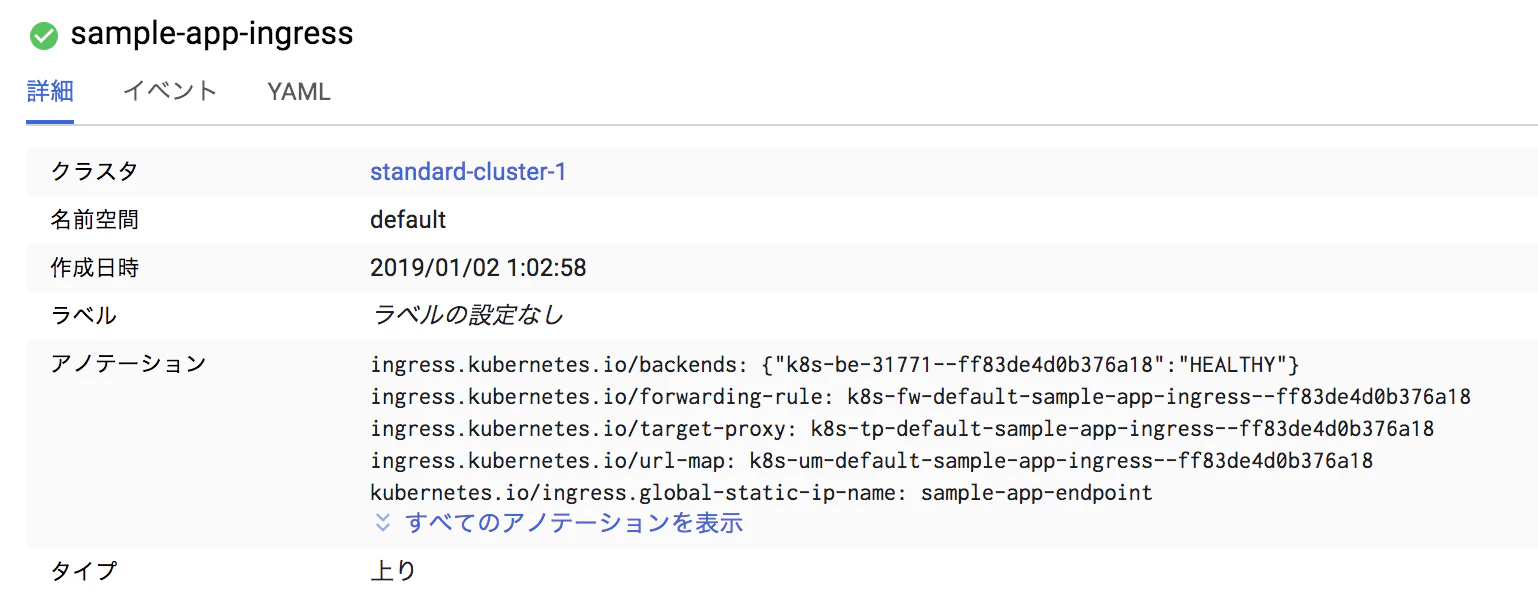Click the アノテーション row label

[x=128, y=364]
